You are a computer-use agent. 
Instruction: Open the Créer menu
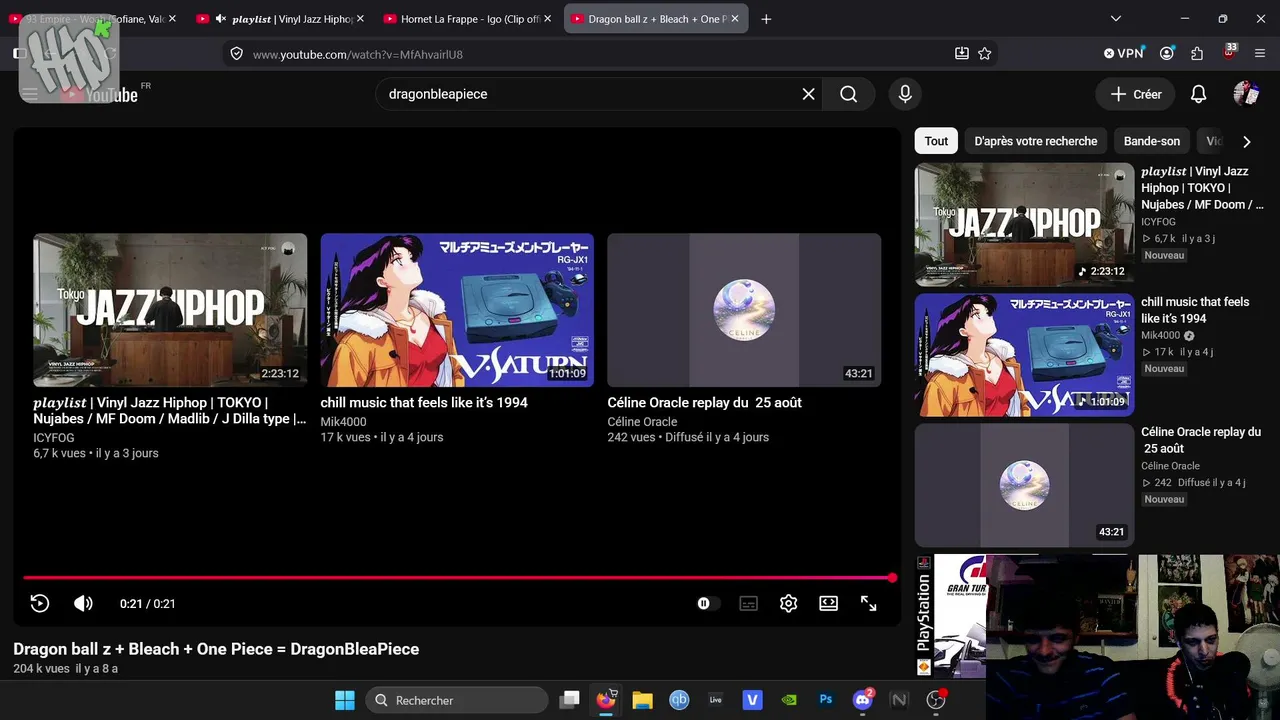click(x=1136, y=94)
